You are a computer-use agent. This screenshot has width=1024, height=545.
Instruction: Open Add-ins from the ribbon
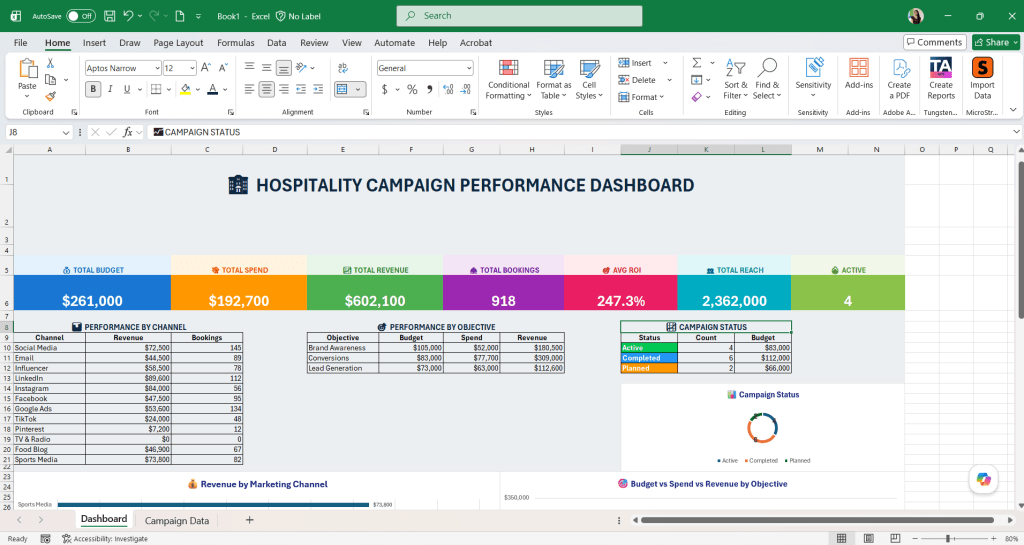tap(859, 73)
